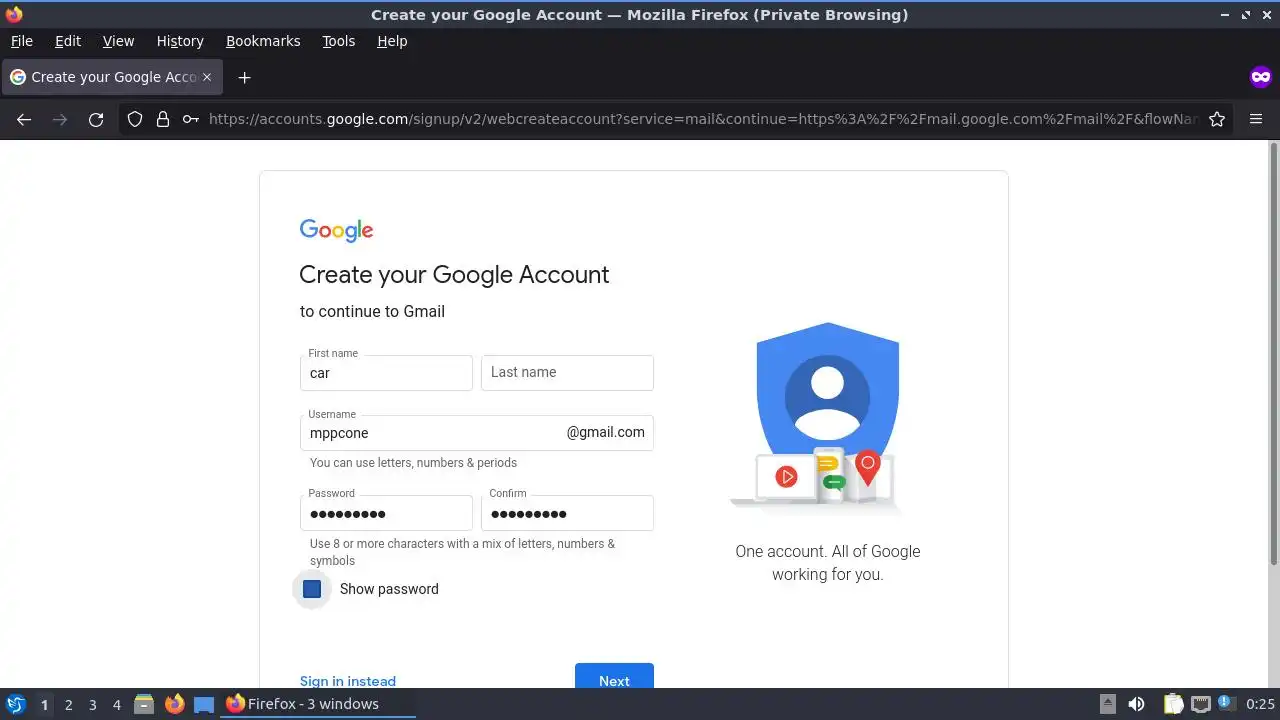The height and width of the screenshot is (720, 1280).
Task: Open the View menu
Action: [x=118, y=41]
